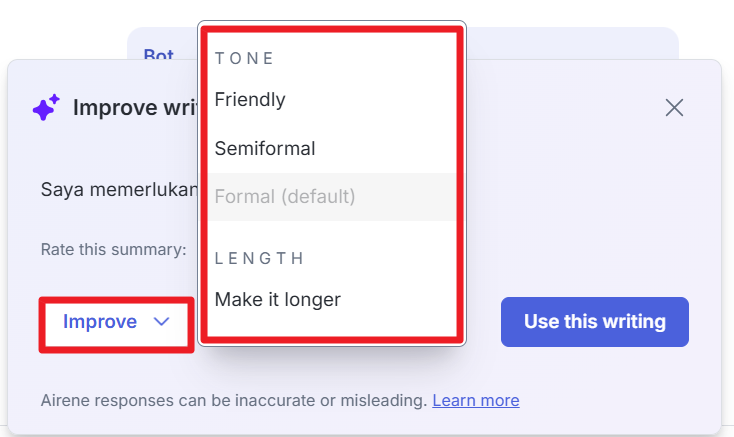This screenshot has height=437, width=734.
Task: Pick the Make it longer option
Action: [x=278, y=299]
